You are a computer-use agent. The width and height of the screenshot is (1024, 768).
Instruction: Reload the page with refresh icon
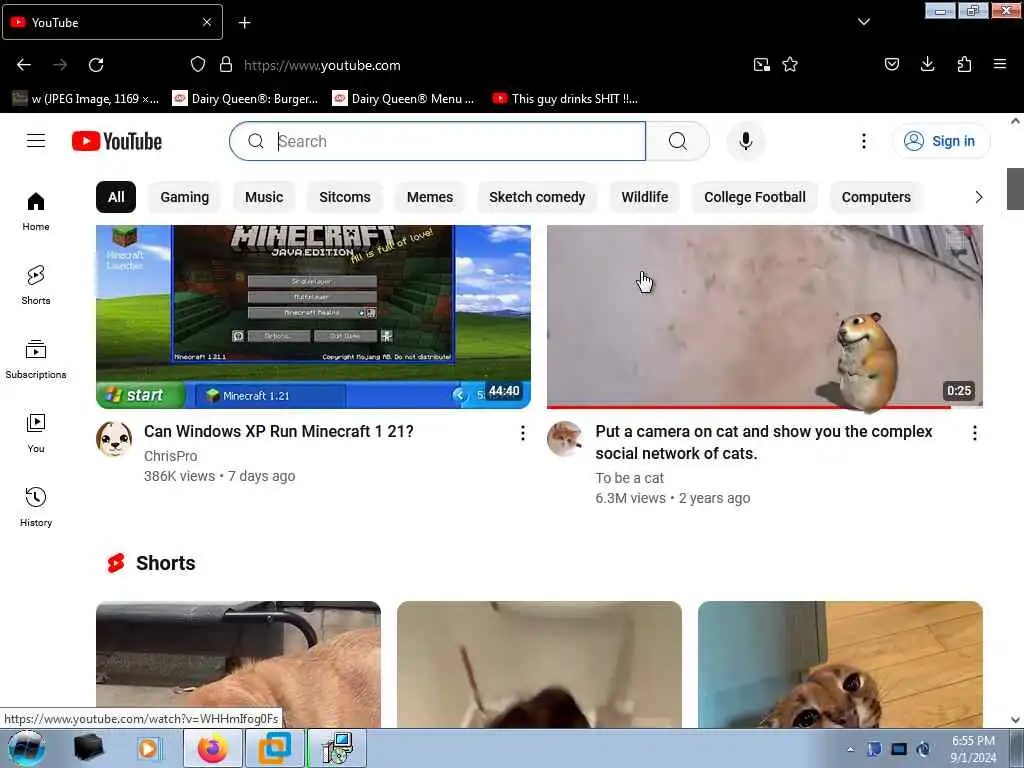(x=96, y=65)
